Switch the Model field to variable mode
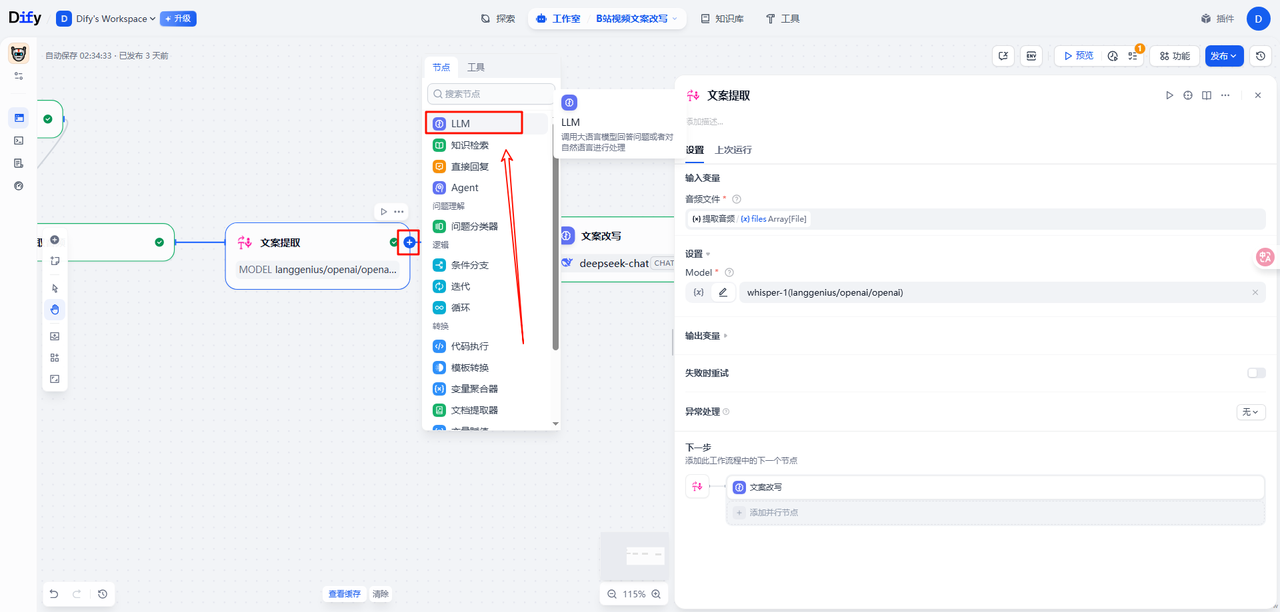The width and height of the screenshot is (1280, 612). (x=697, y=292)
